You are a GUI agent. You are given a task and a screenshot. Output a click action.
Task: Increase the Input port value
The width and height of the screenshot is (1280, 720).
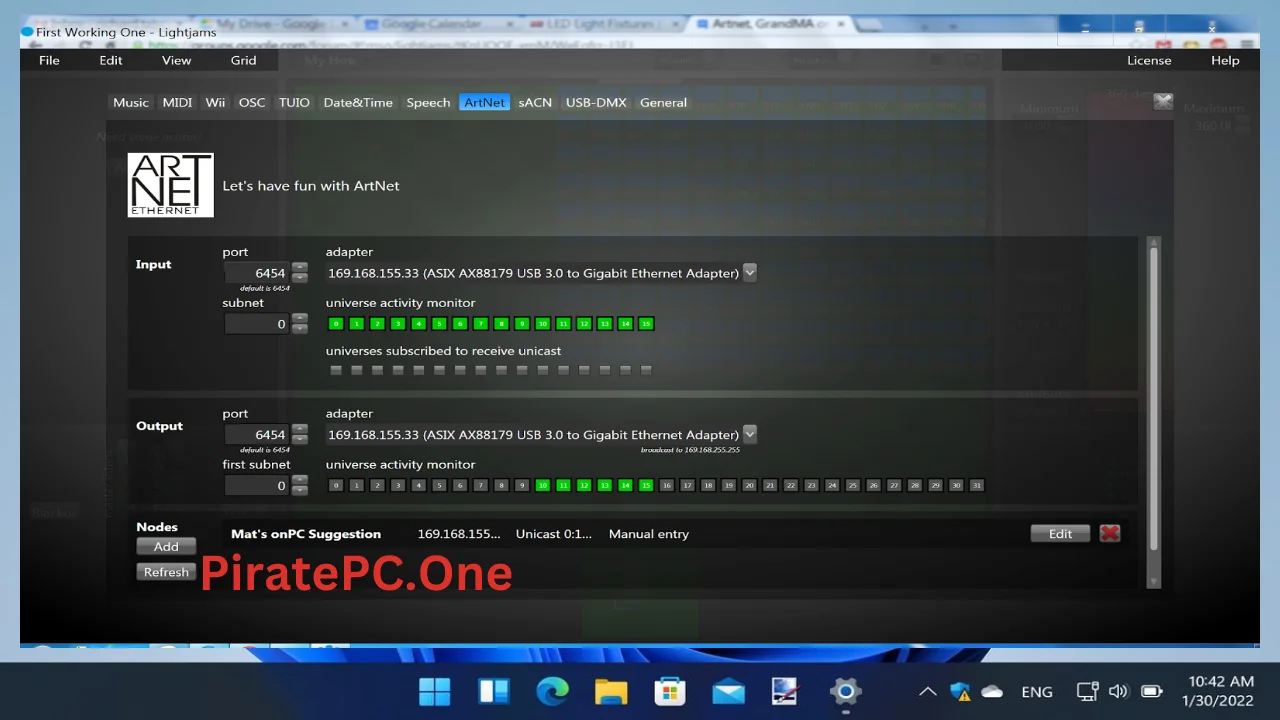(x=299, y=267)
